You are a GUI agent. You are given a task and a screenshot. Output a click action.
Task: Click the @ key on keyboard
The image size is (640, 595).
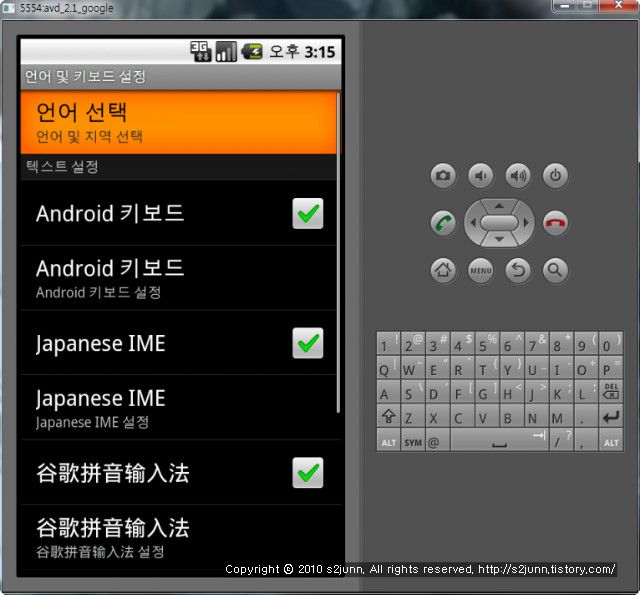tap(438, 440)
